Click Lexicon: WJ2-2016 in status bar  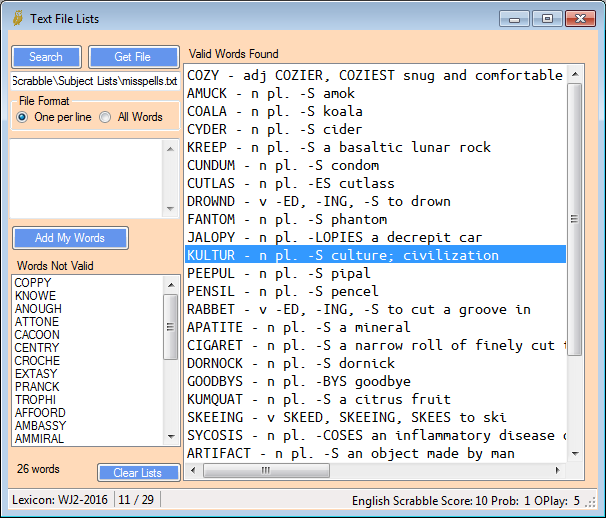click(60, 500)
